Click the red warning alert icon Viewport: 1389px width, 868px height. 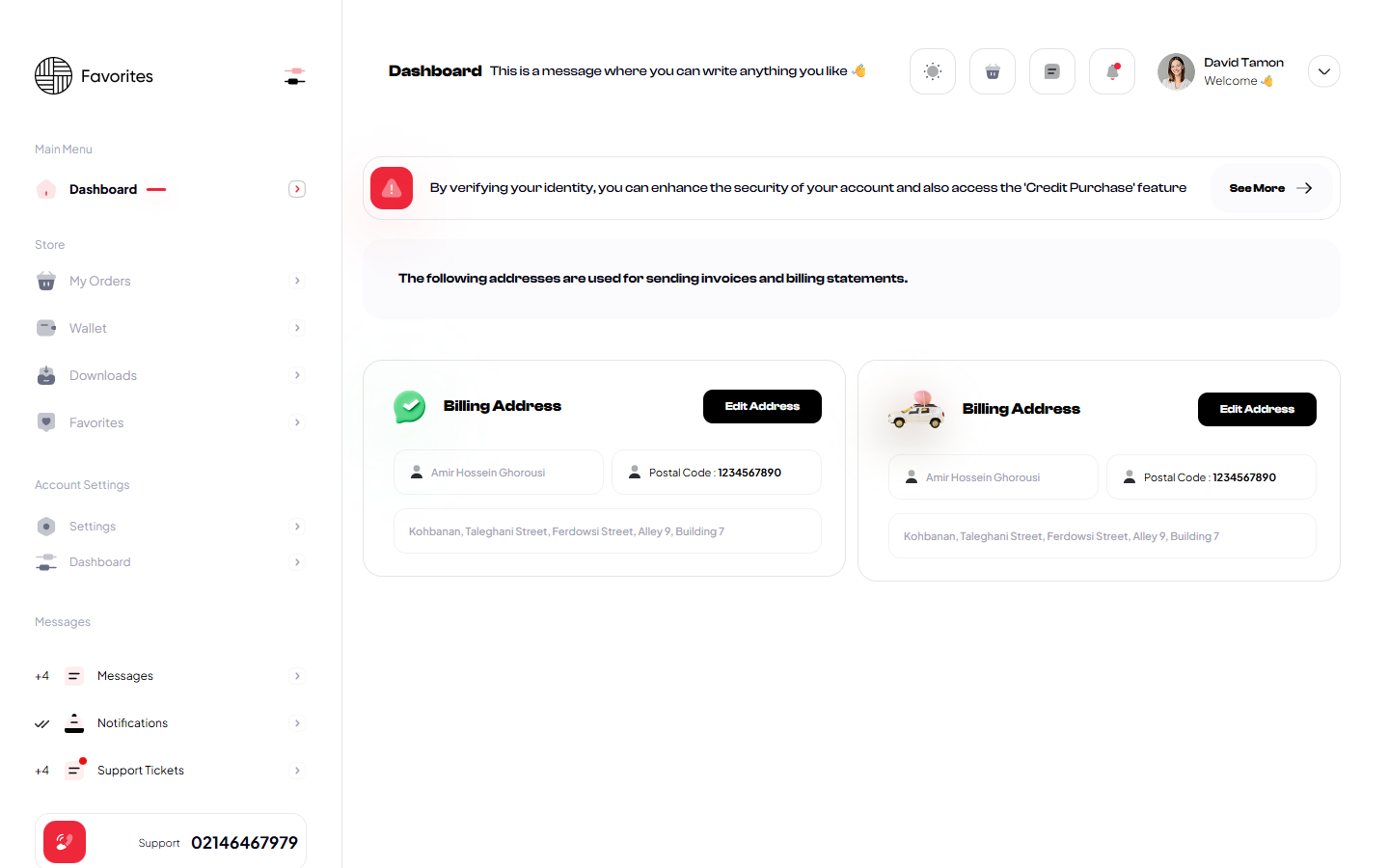click(x=392, y=188)
